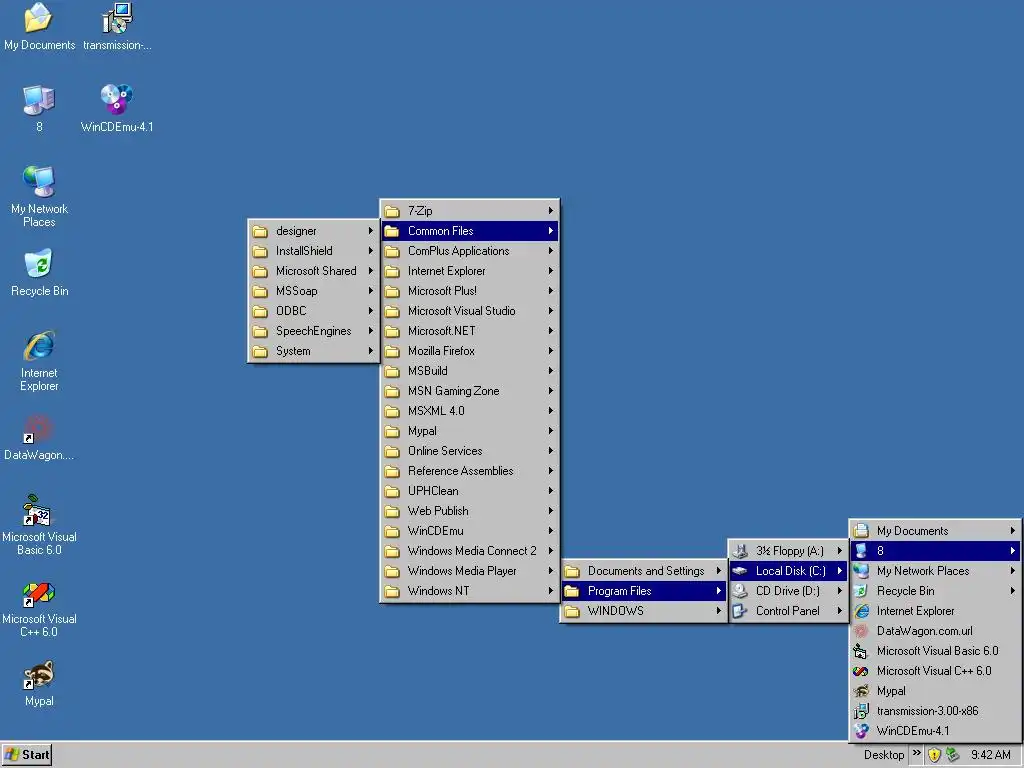Open the My Documents desktop icon
The height and width of the screenshot is (768, 1024).
tap(39, 27)
